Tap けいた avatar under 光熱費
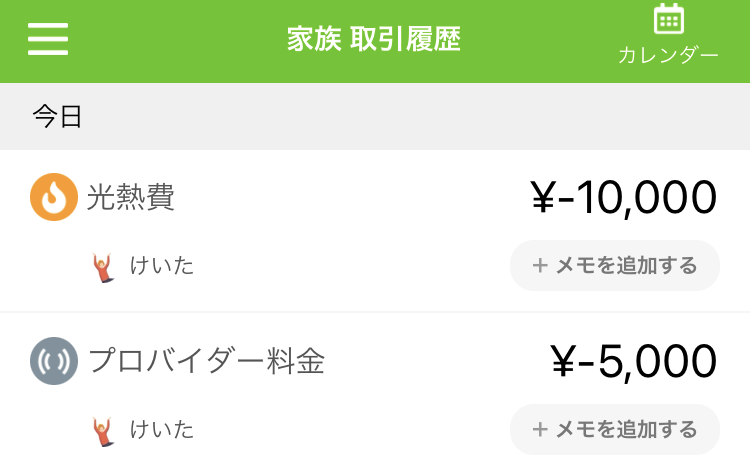Viewport: 750px width, 473px height. point(103,268)
